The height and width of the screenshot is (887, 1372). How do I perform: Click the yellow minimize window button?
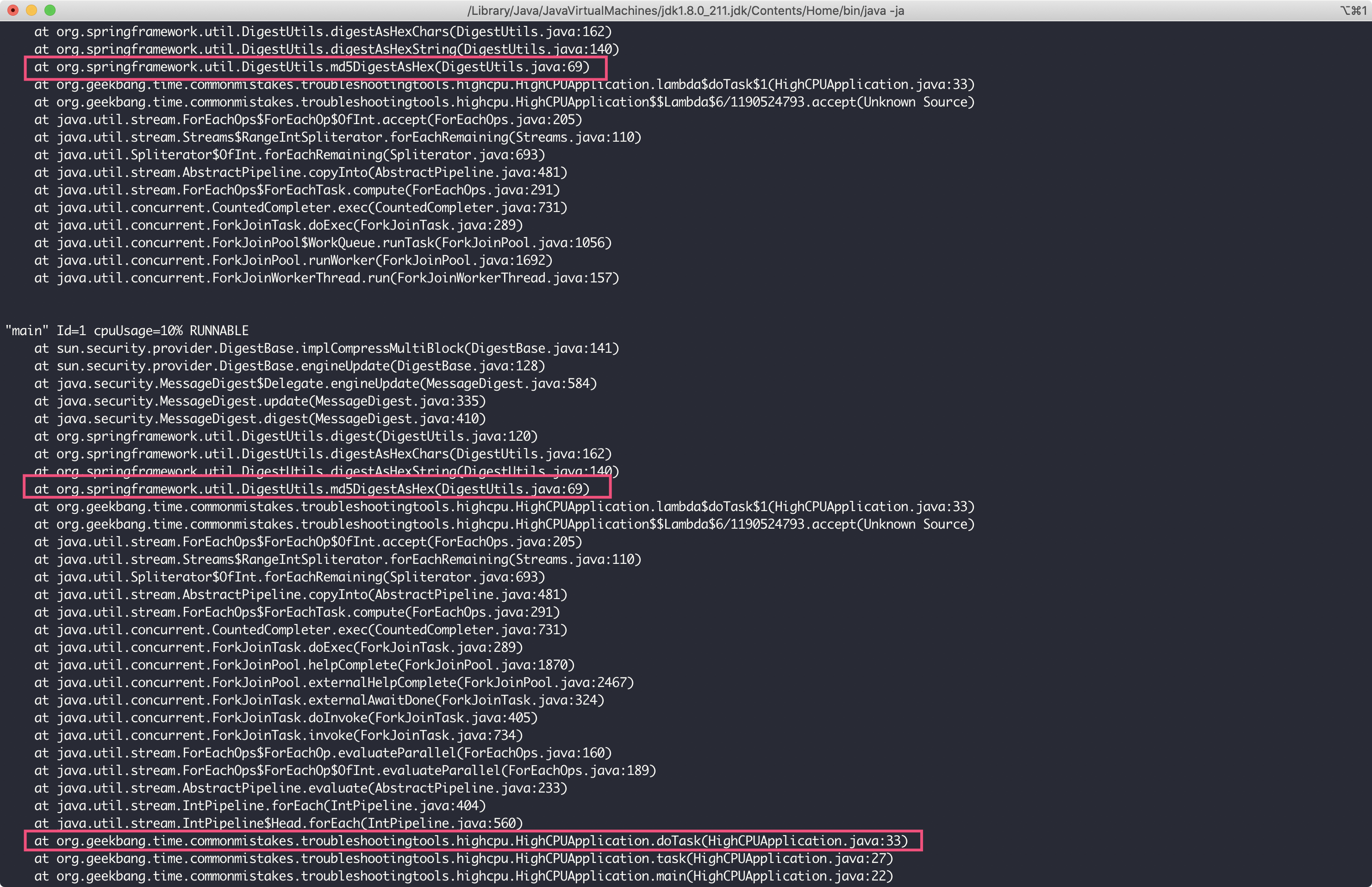point(31,10)
